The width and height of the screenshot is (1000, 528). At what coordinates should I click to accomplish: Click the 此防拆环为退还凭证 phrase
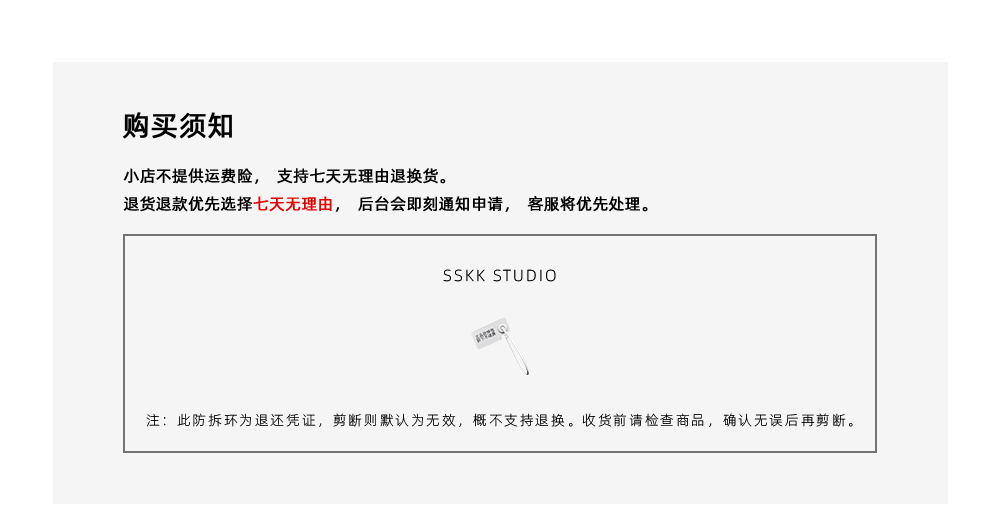tap(247, 420)
